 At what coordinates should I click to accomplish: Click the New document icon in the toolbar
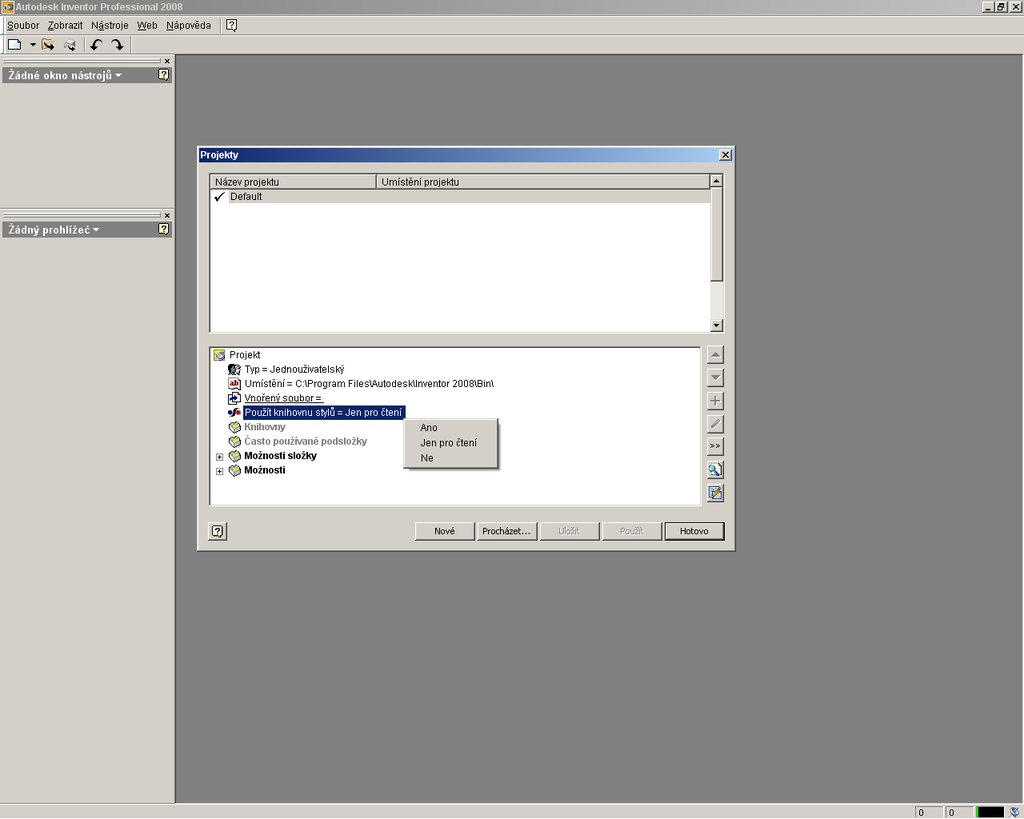(14, 44)
